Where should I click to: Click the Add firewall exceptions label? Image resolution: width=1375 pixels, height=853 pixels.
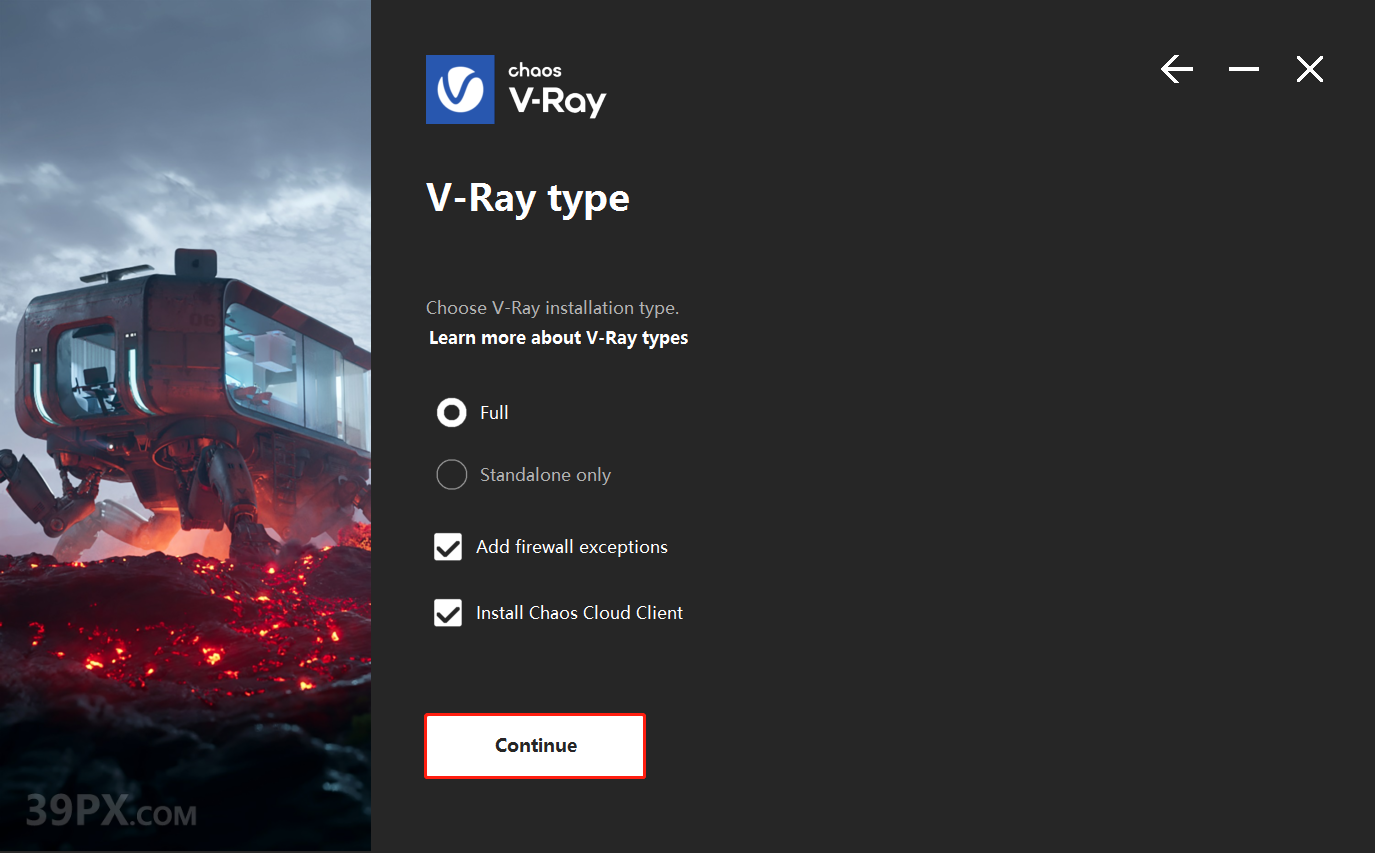tap(572, 547)
